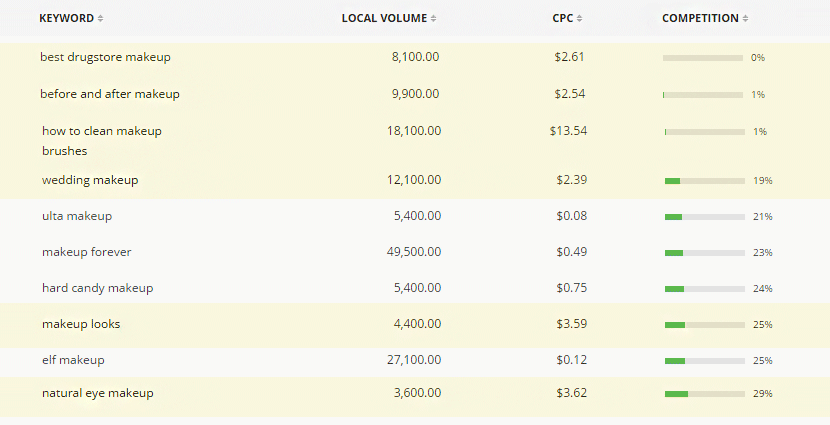Open the 'best drugstore makeup' keyword
Image resolution: width=830 pixels, height=425 pixels.
coord(105,57)
